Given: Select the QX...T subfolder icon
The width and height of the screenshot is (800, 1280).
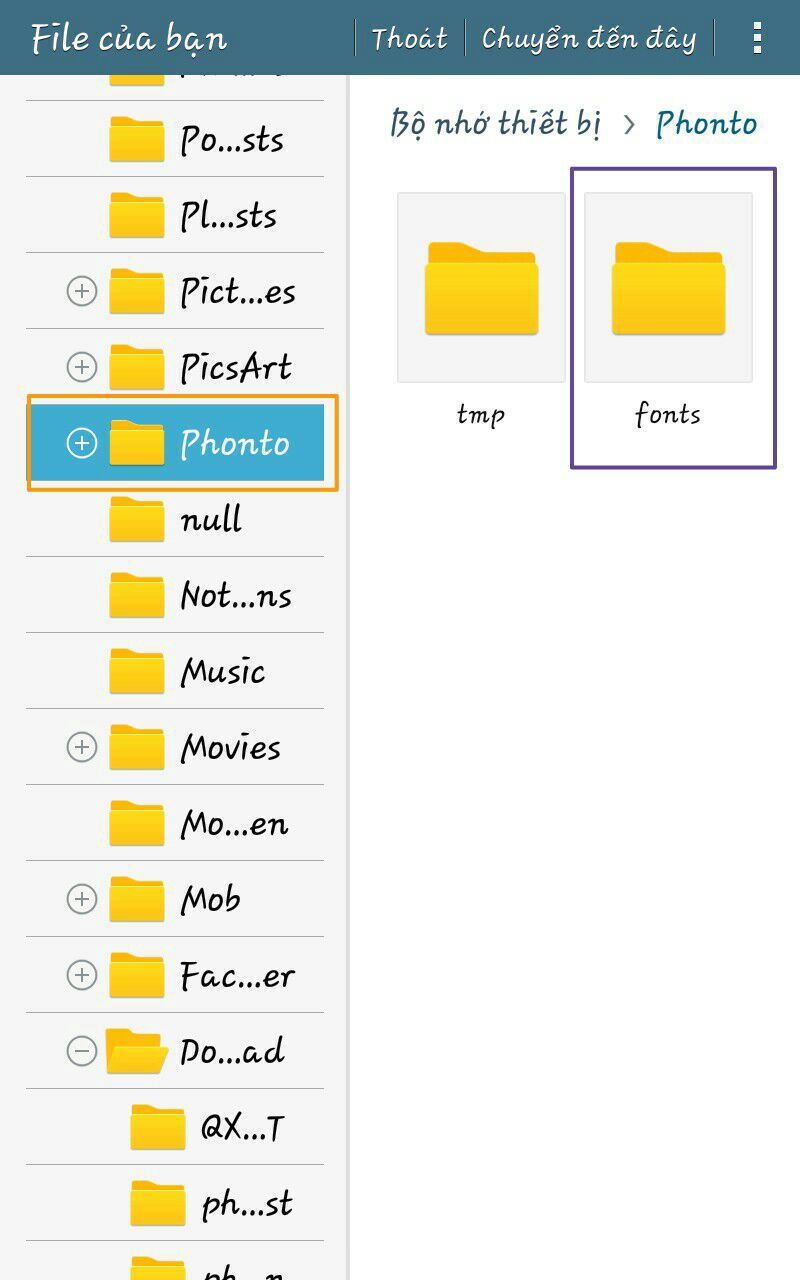Looking at the screenshot, I should coord(158,1127).
